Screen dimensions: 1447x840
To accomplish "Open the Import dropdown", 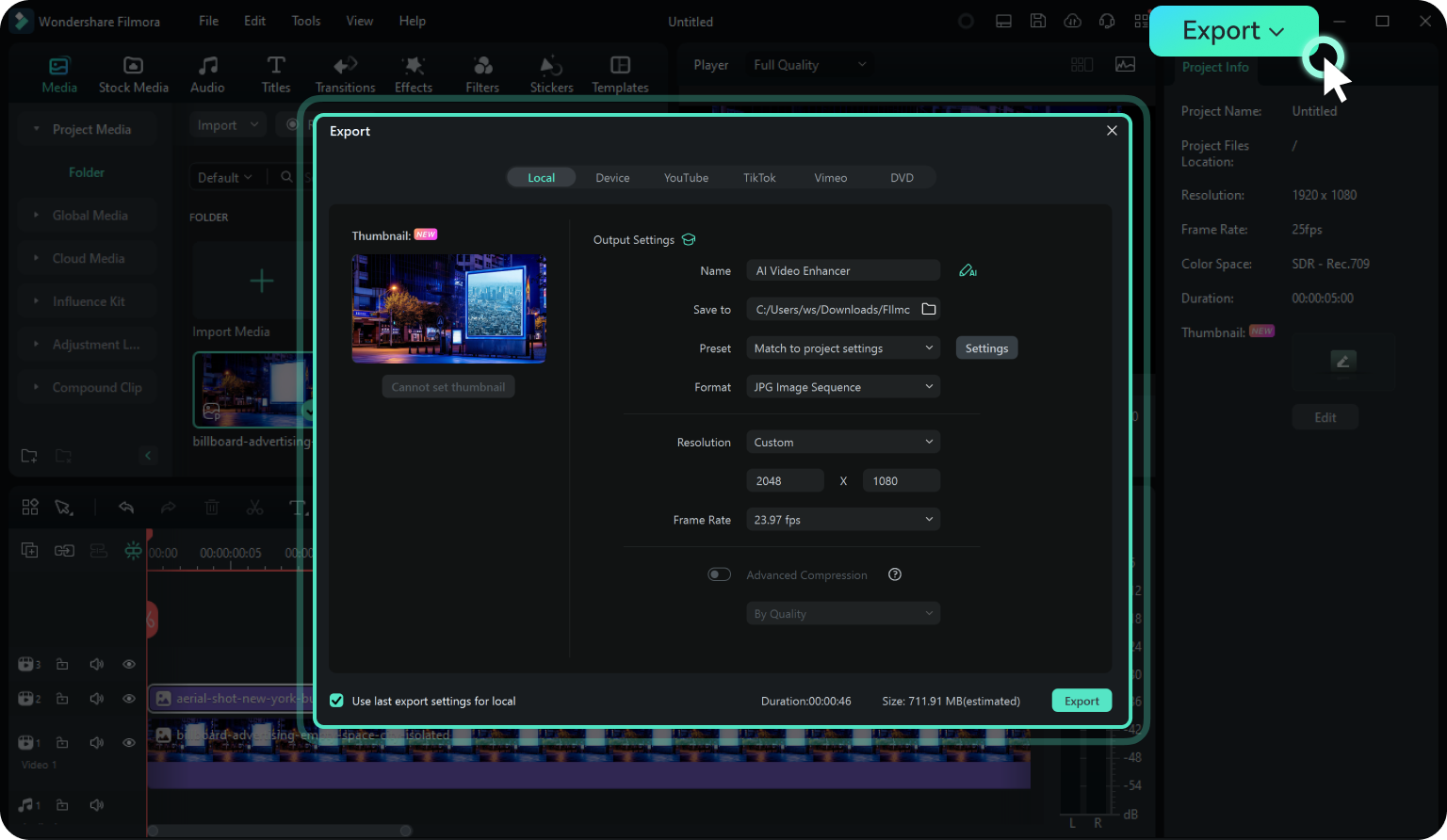I will (228, 125).
